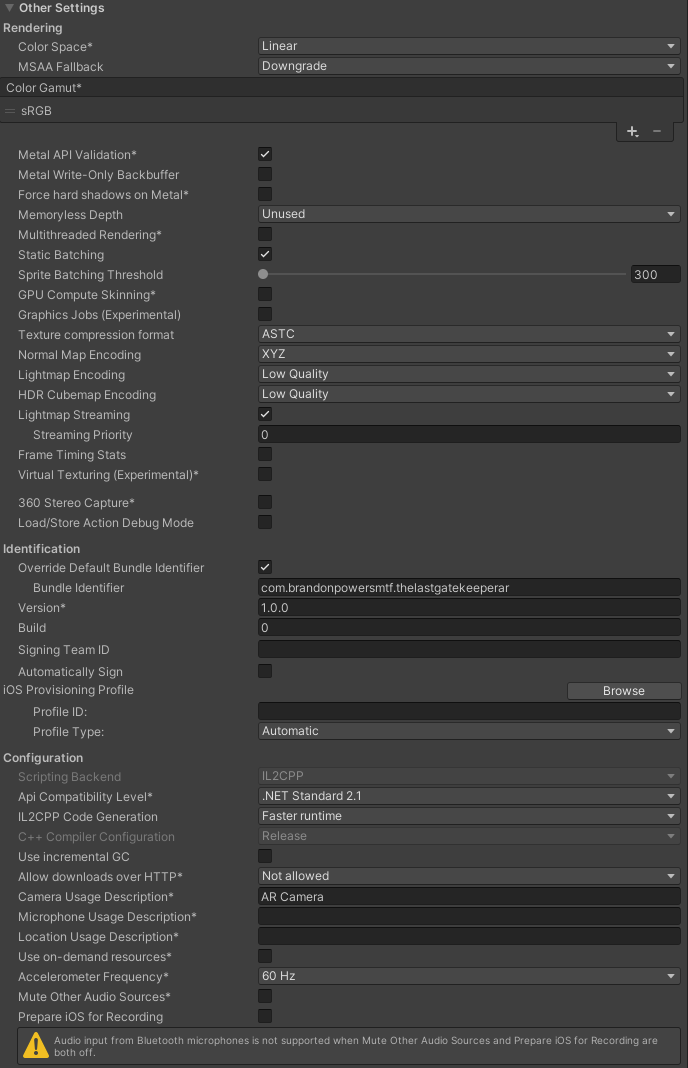
Task: Toggle Use incremental GC checkbox
Action: (x=265, y=856)
